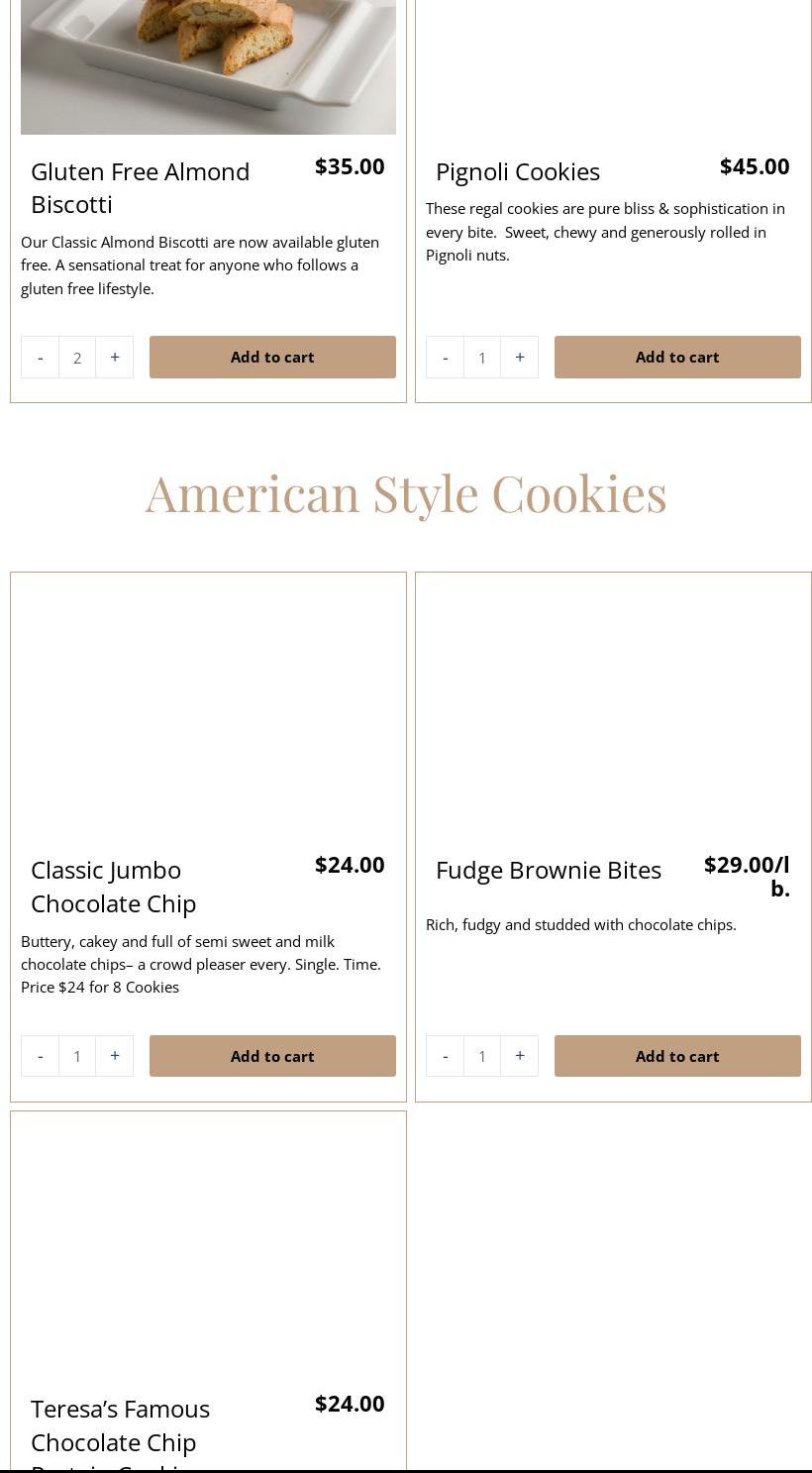Decrease Classic Jumbo Chocolate Chip quantity

click(x=40, y=1056)
